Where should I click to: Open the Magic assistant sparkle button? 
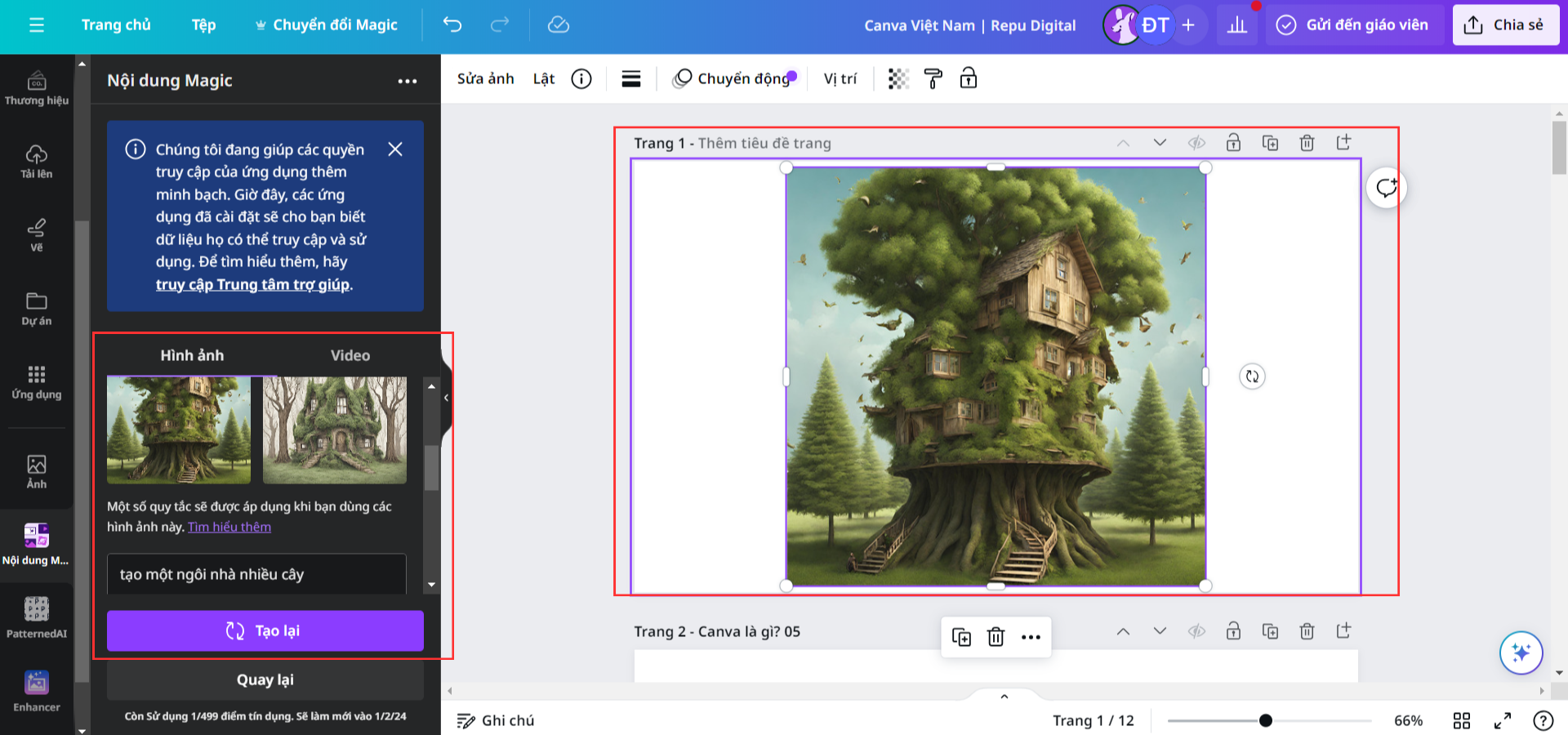[x=1521, y=653]
